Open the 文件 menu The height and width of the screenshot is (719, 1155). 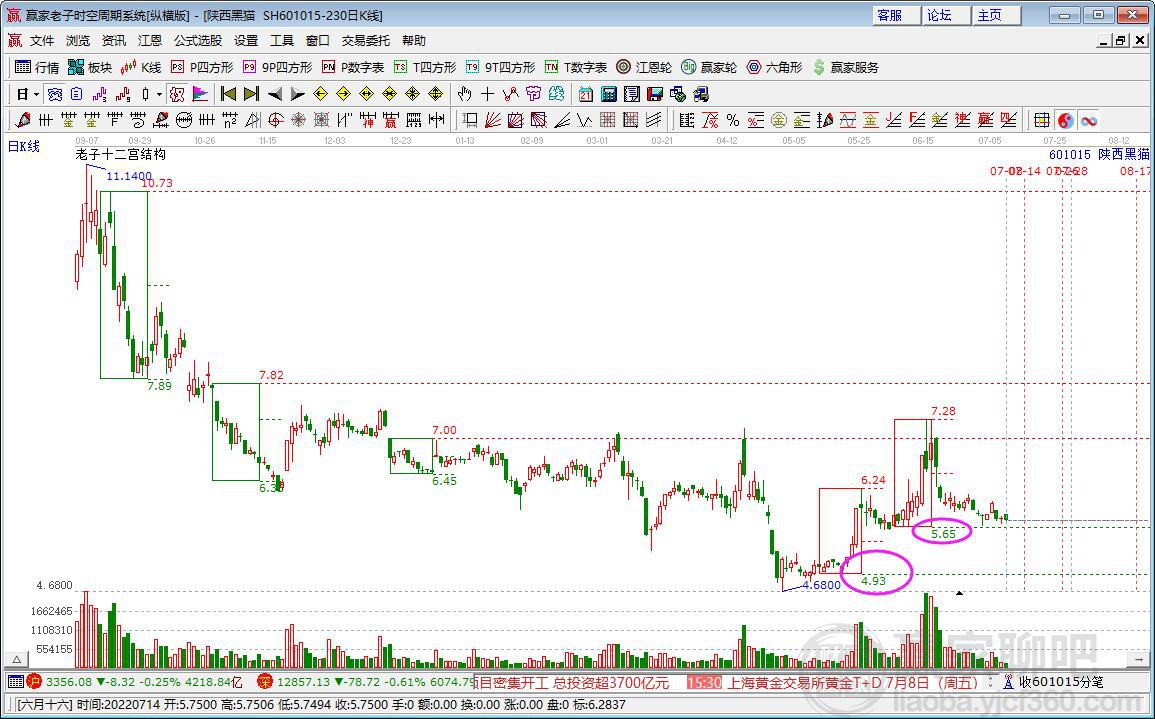(x=42, y=41)
